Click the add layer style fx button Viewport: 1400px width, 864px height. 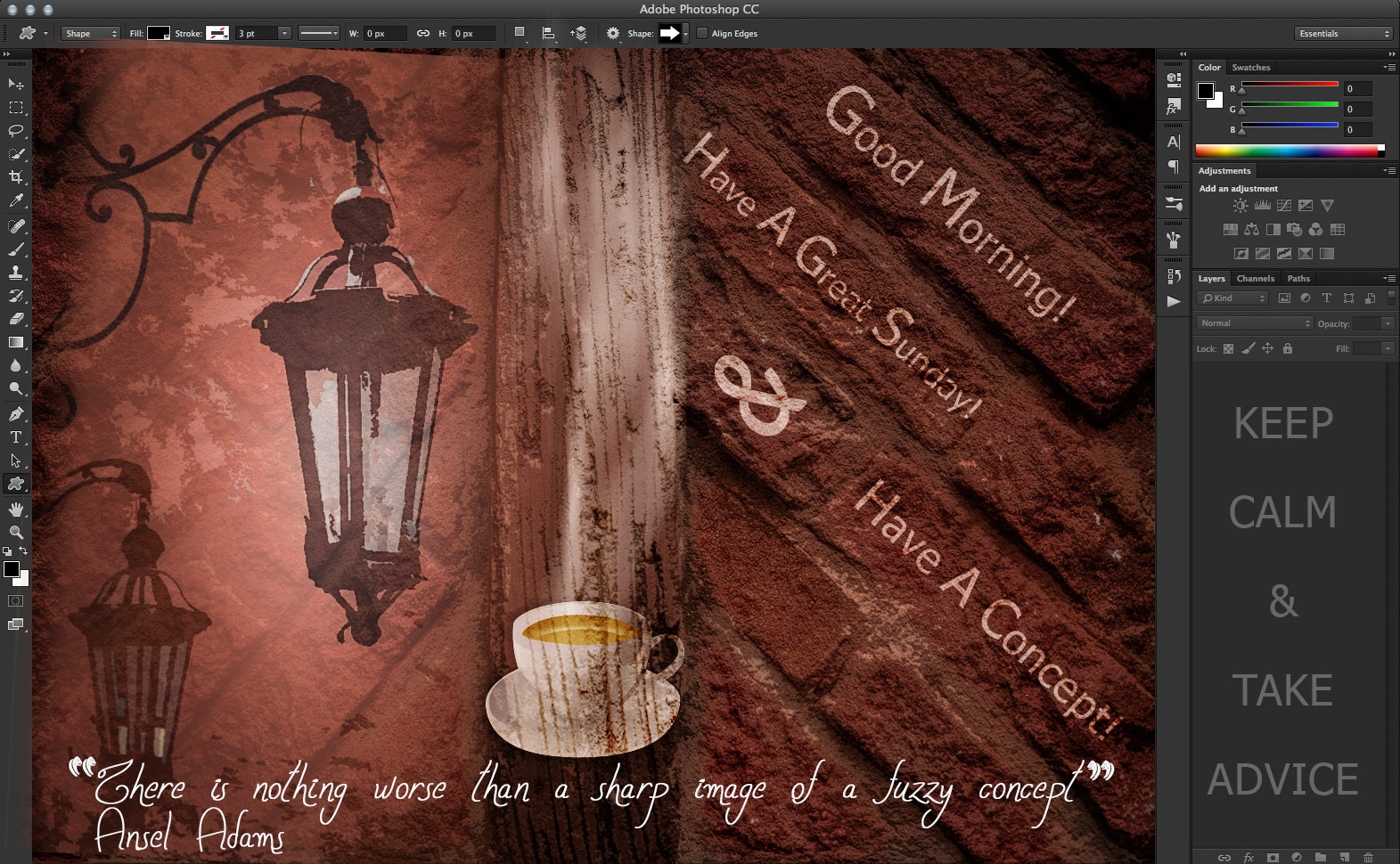coord(1249,857)
